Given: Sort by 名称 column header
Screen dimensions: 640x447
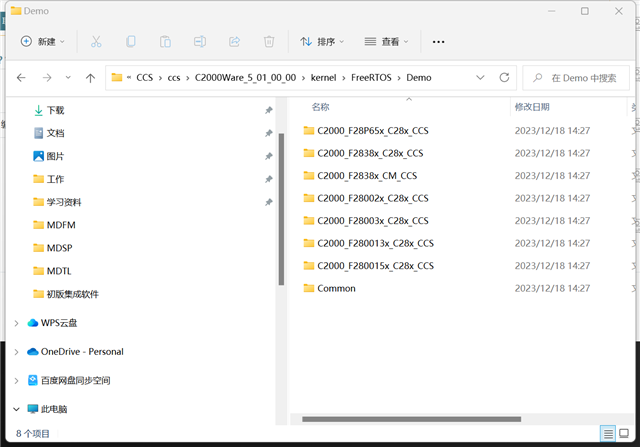Looking at the screenshot, I should [320, 107].
